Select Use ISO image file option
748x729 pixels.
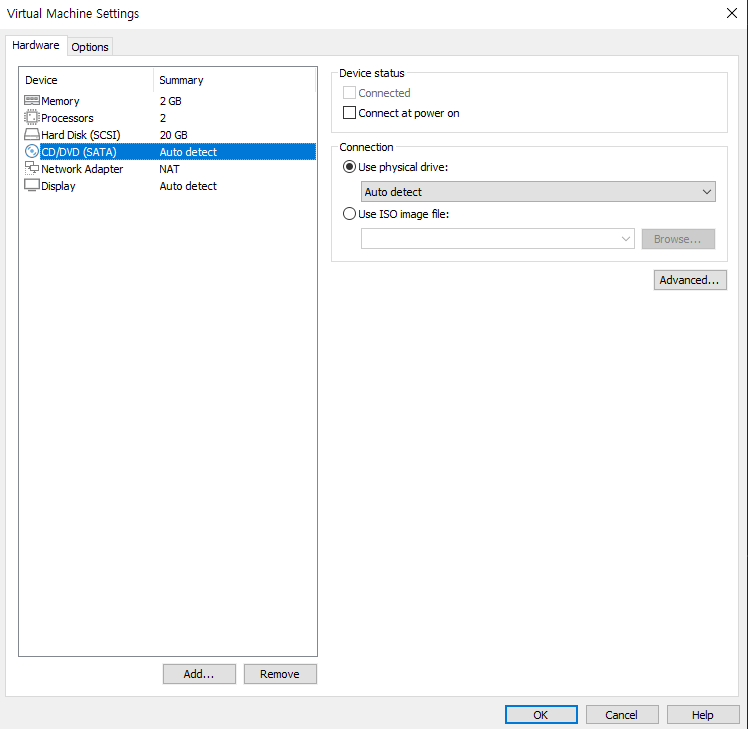[349, 214]
